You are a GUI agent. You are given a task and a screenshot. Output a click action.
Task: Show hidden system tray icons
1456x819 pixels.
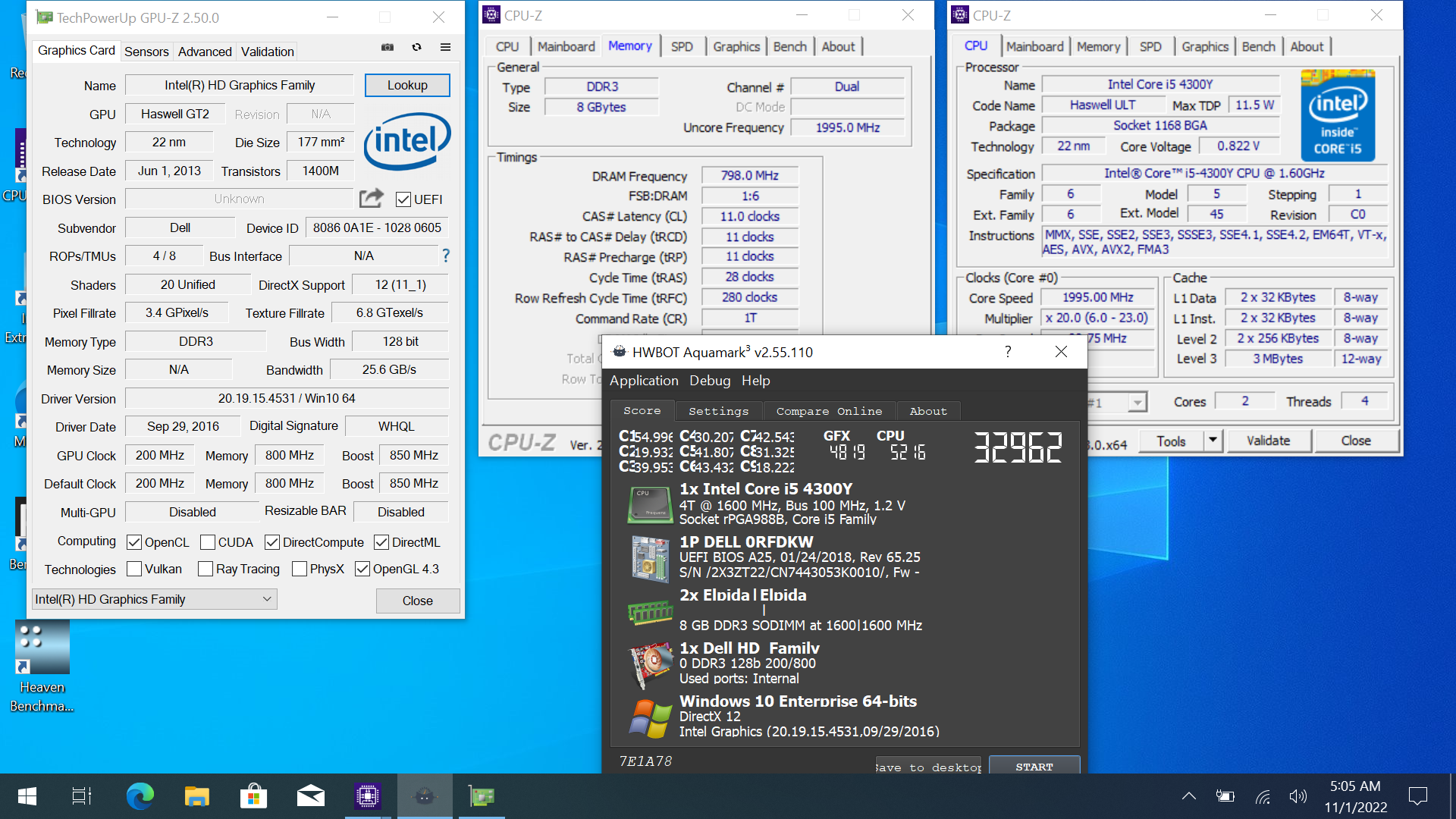pos(1189,796)
